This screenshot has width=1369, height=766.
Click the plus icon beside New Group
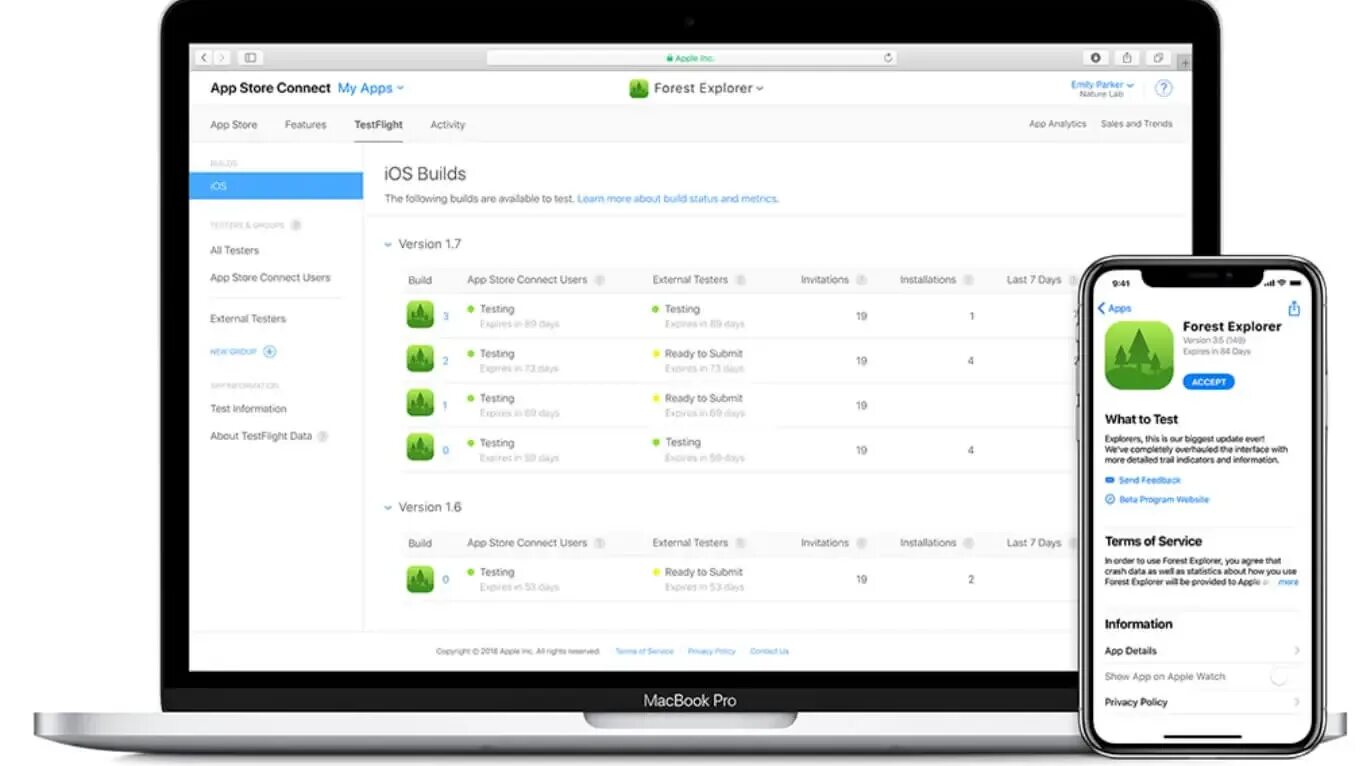[270, 352]
